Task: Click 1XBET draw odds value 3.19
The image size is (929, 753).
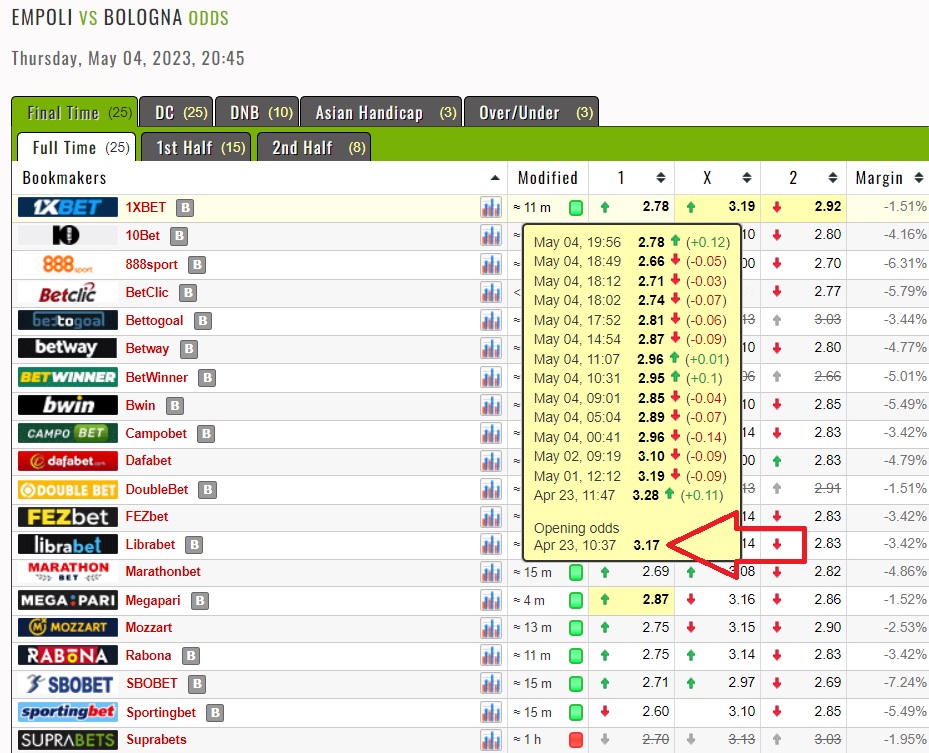Action: (741, 206)
